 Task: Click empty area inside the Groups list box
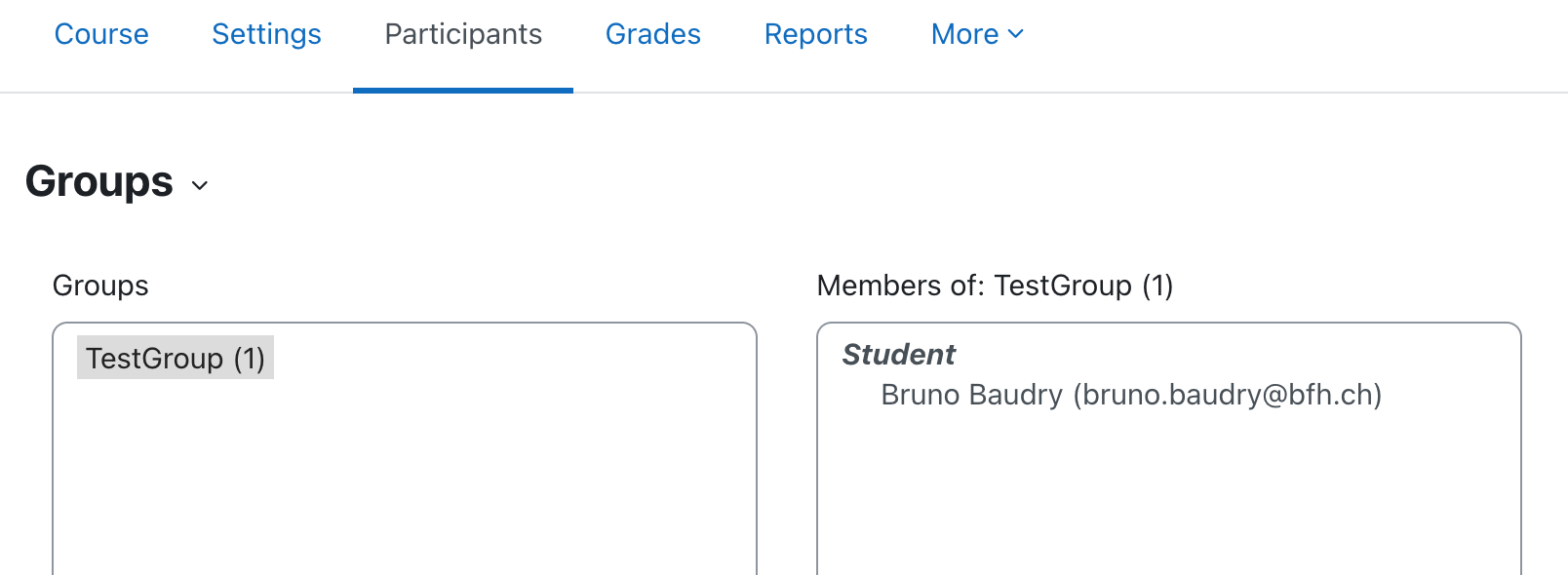pos(405,478)
